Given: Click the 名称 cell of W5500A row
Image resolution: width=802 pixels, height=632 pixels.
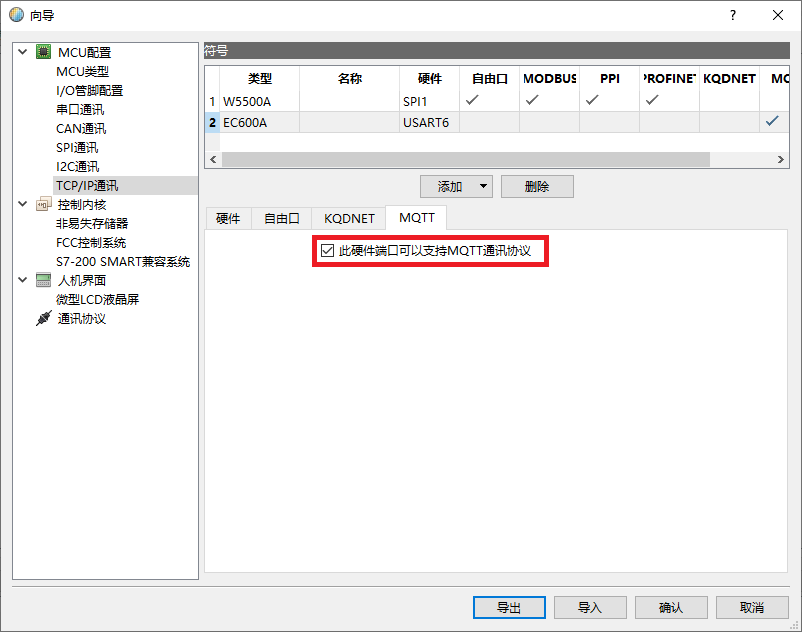Looking at the screenshot, I should (x=349, y=101).
